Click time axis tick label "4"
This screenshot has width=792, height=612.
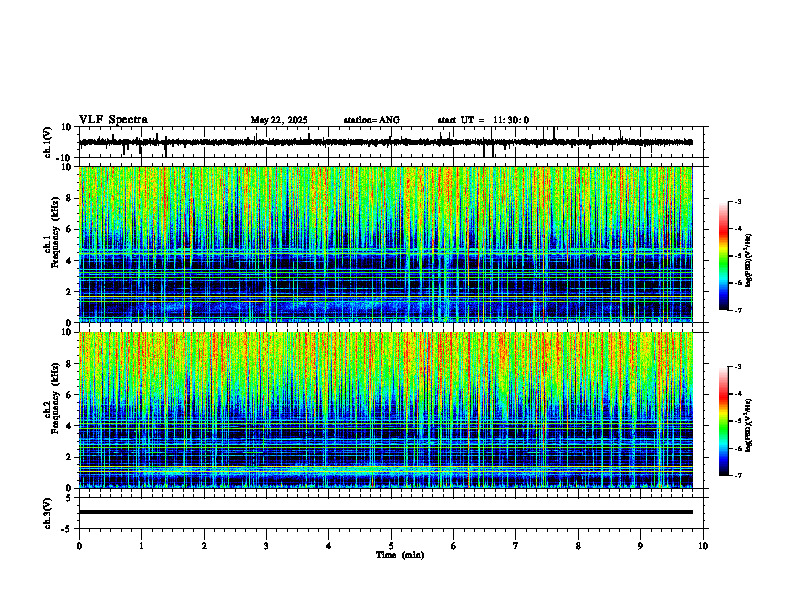(329, 546)
